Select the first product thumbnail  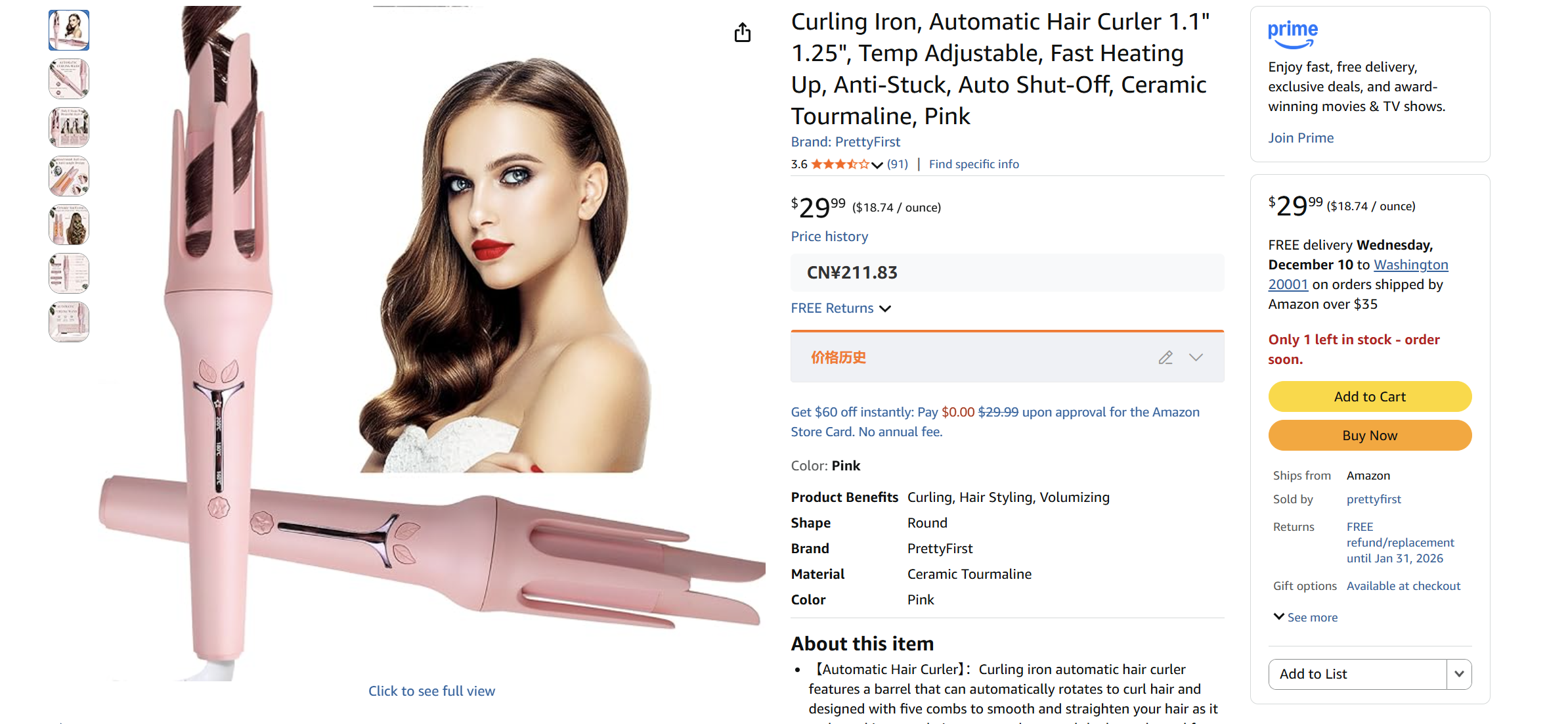point(68,30)
